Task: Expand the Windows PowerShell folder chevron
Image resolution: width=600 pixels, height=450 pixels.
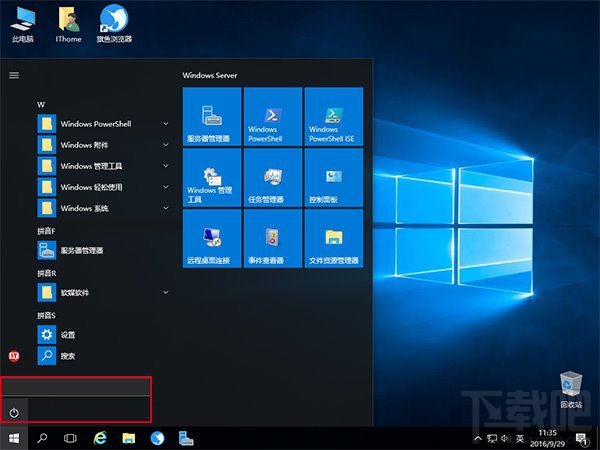Action: 166,124
